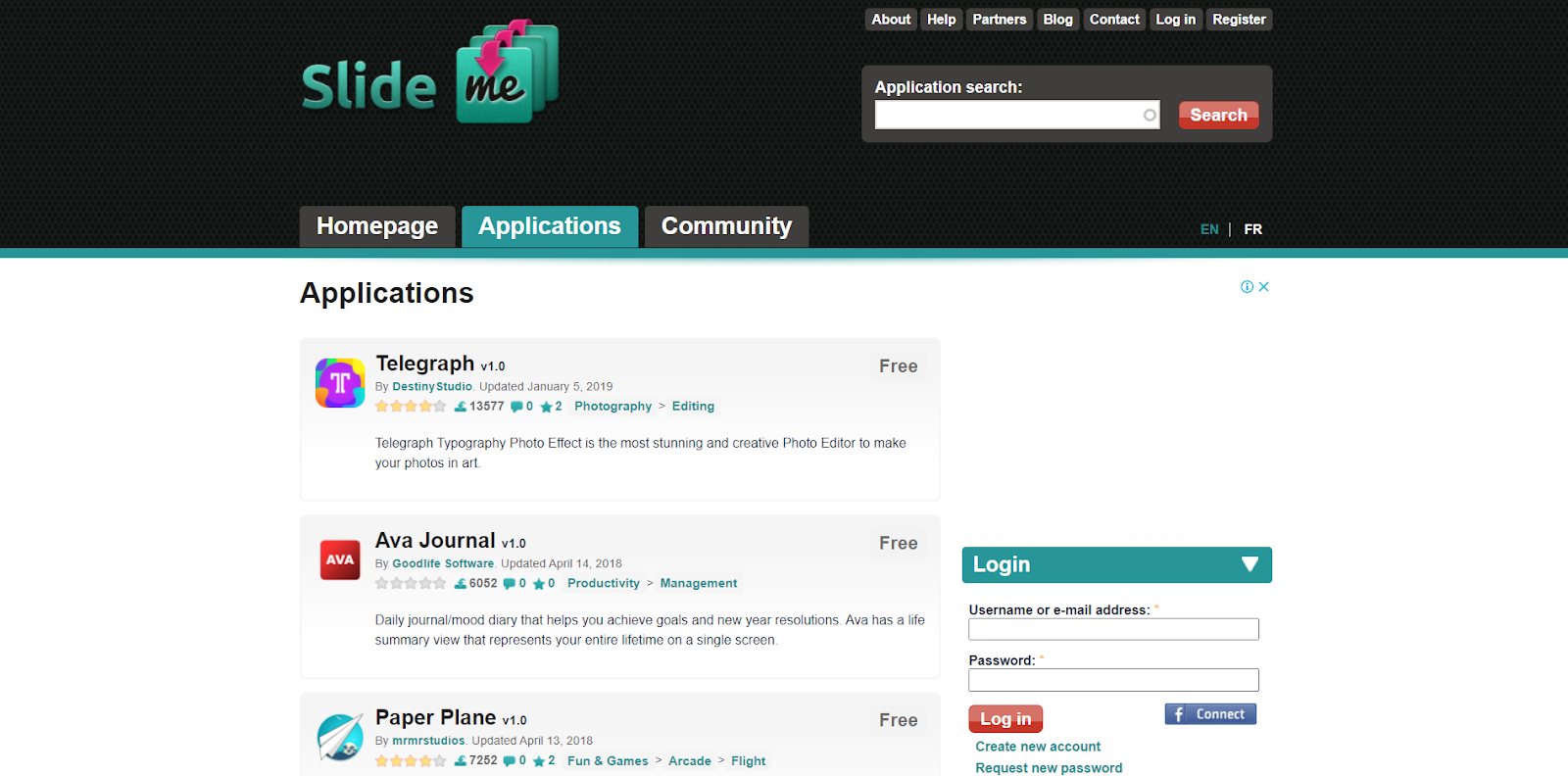Open the Photography category link
Viewport: 1568px width, 776px height.
[x=612, y=407]
